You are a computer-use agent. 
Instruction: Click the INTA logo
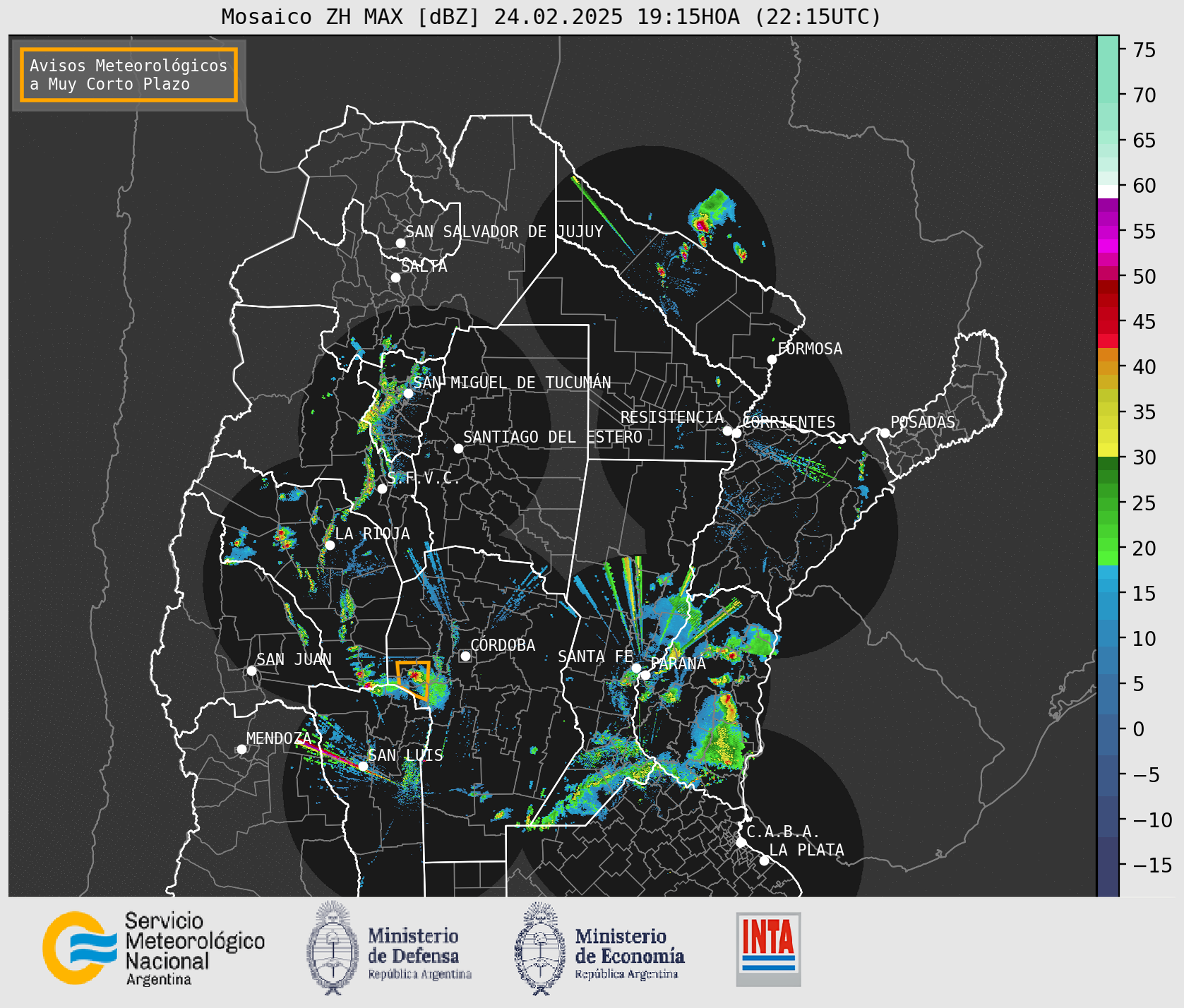(768, 949)
